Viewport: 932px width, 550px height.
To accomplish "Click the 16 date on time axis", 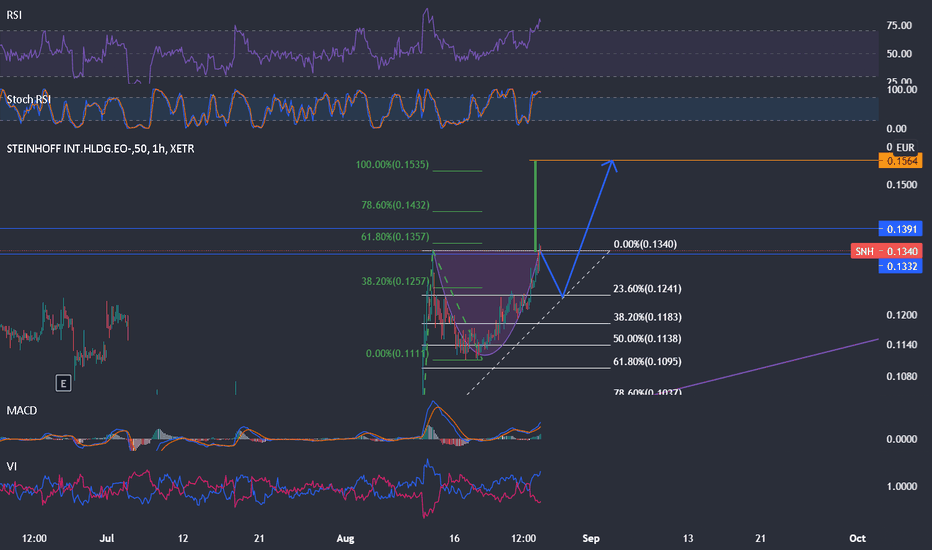I will [454, 538].
